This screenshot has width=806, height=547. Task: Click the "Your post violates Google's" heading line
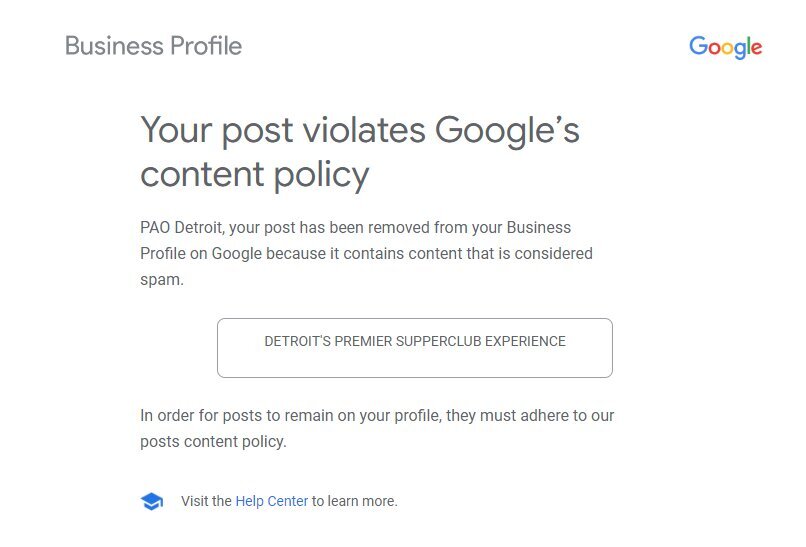click(x=360, y=131)
